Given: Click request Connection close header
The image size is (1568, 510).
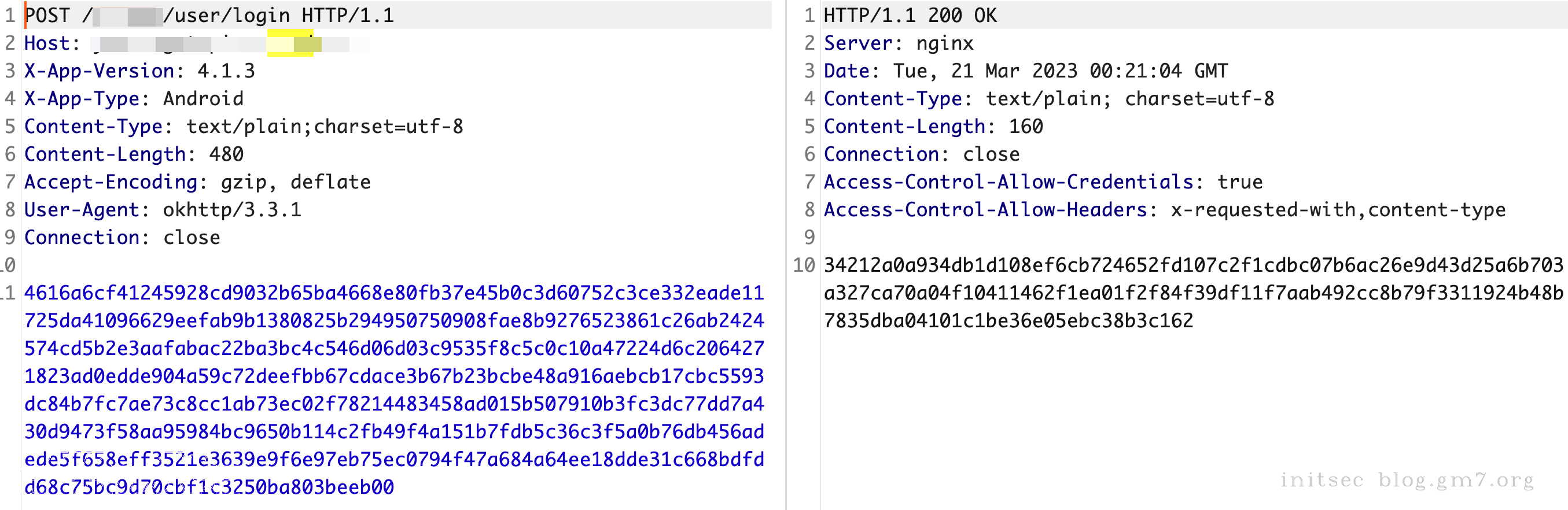Looking at the screenshot, I should [x=122, y=237].
